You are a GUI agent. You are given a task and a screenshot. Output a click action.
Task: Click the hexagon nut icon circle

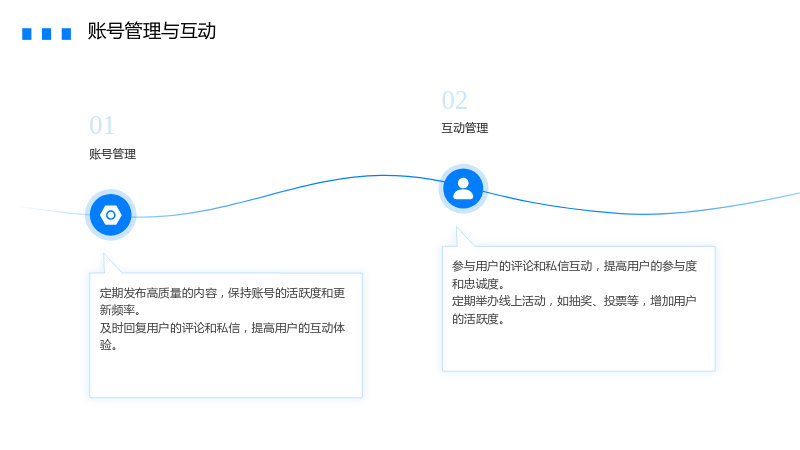pos(111,215)
